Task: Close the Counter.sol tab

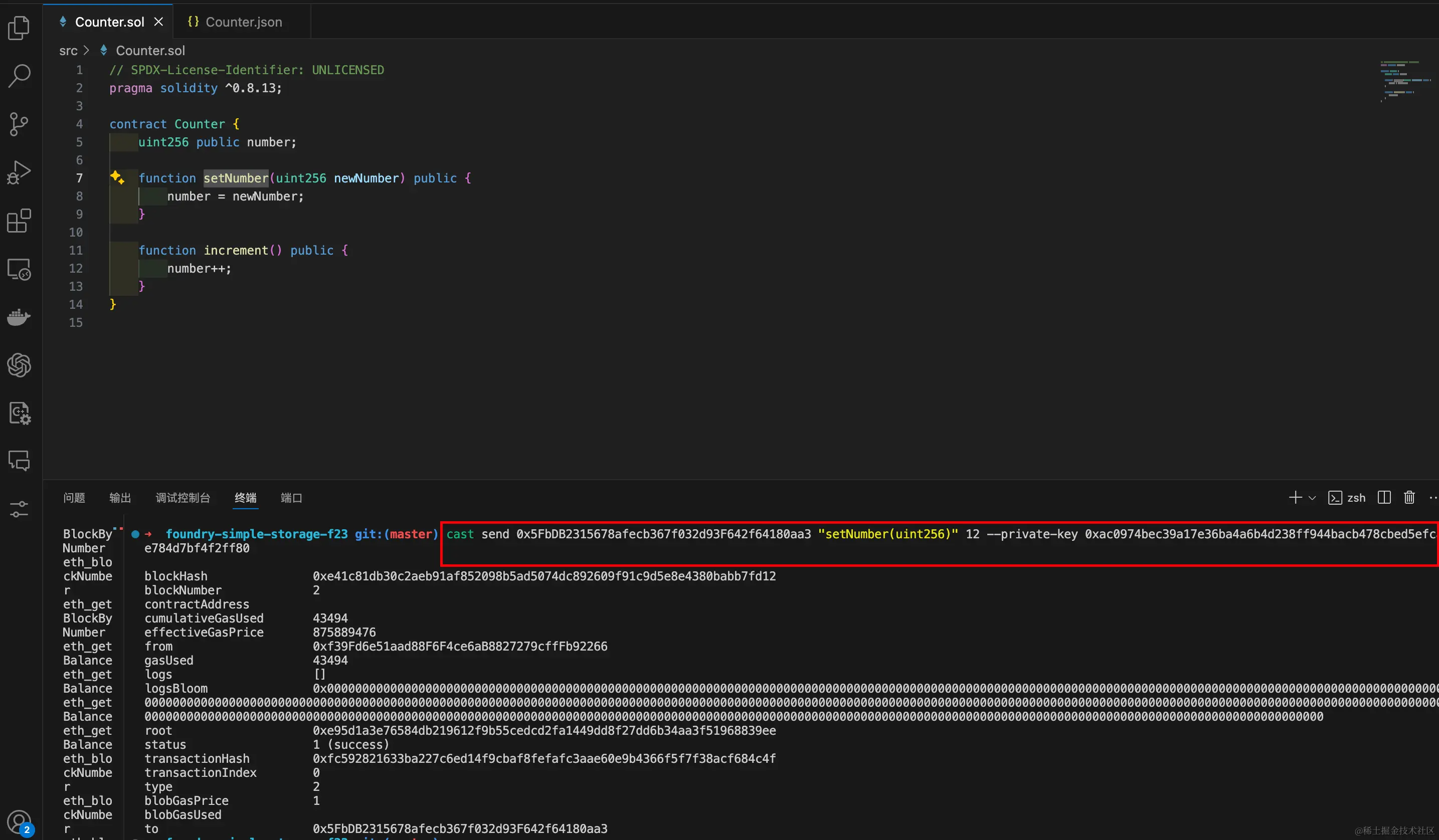Action: point(159,22)
